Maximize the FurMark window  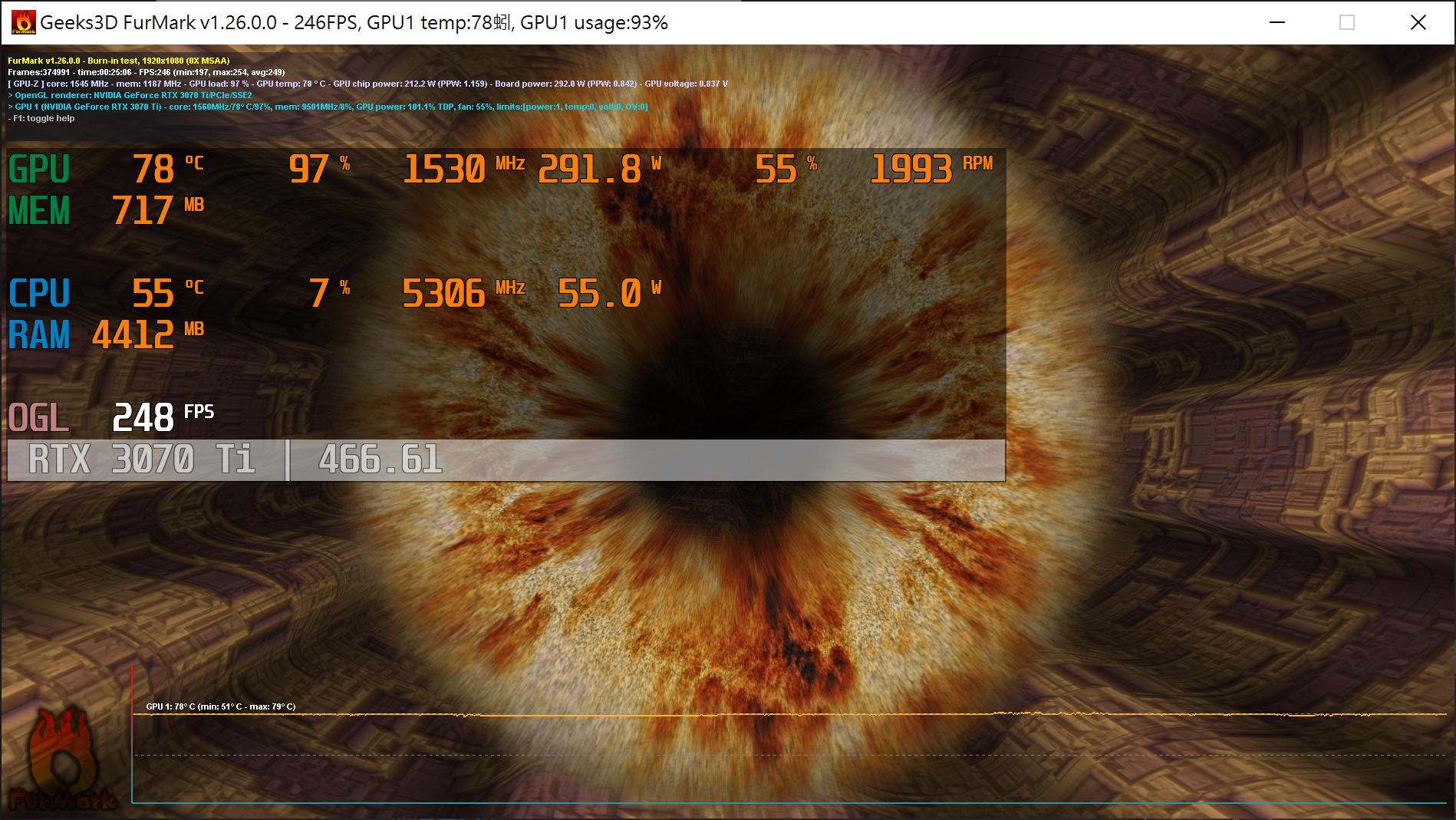1347,22
